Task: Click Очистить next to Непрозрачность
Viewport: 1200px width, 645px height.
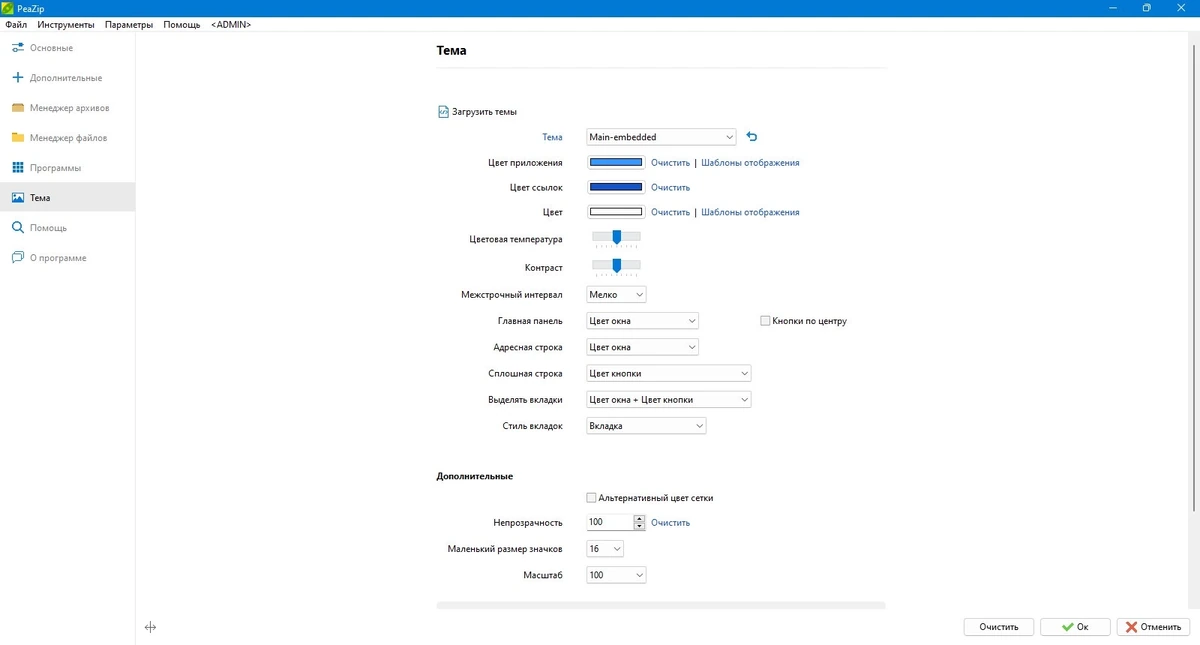Action: pos(670,523)
